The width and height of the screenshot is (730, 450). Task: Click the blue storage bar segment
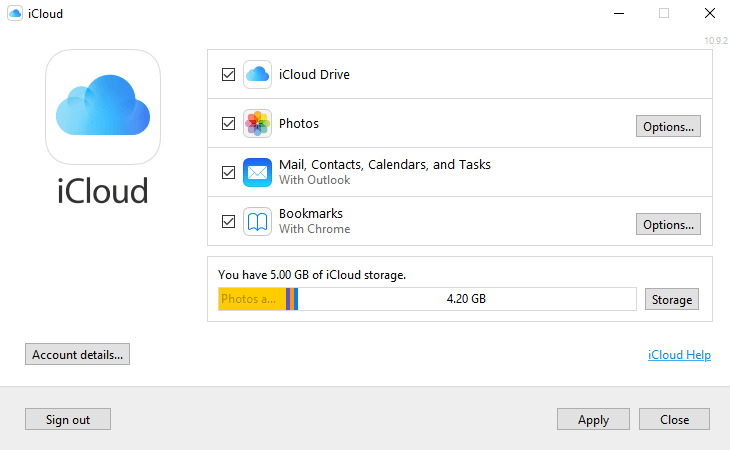(296, 299)
